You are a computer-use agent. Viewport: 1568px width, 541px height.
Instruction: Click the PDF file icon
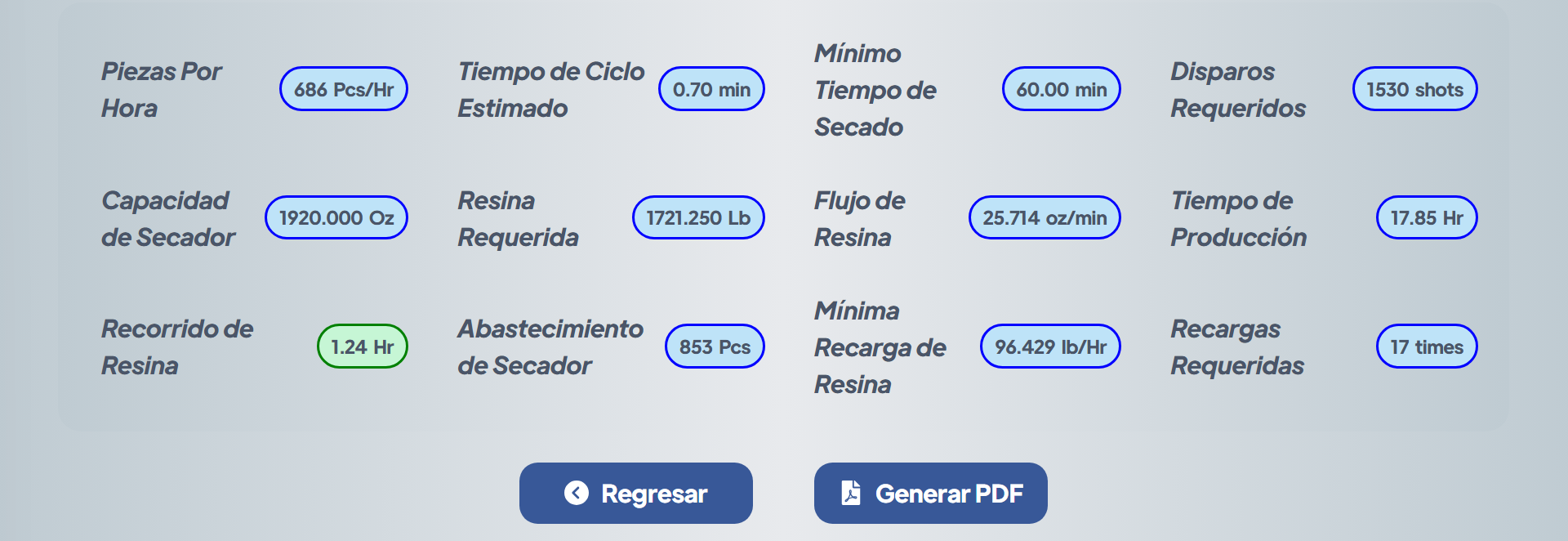click(851, 493)
